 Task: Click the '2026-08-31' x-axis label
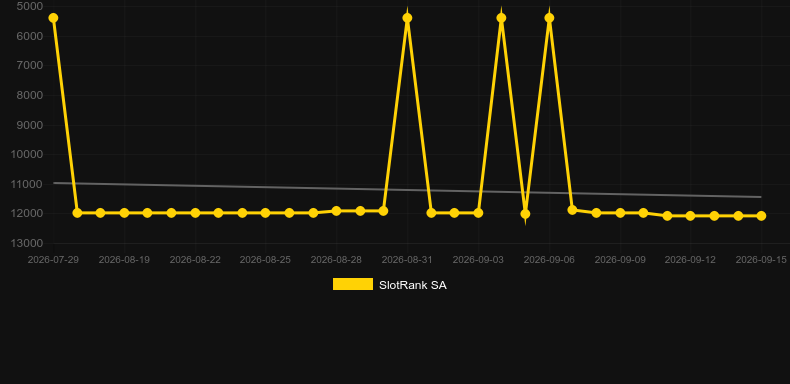tap(407, 260)
